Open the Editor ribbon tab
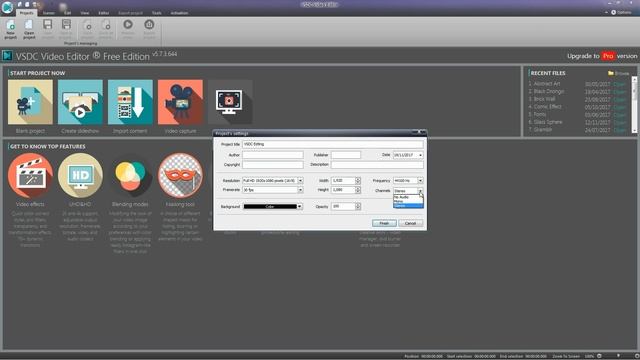Screen dimensions: 640x360 coord(104,13)
